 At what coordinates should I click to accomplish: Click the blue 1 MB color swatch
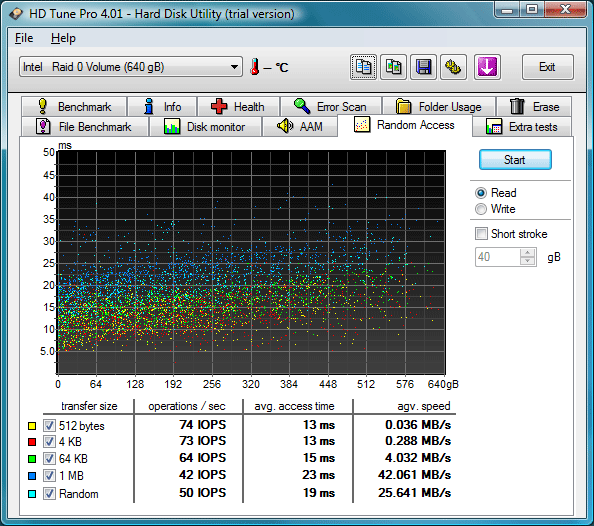pyautogui.click(x=32, y=476)
